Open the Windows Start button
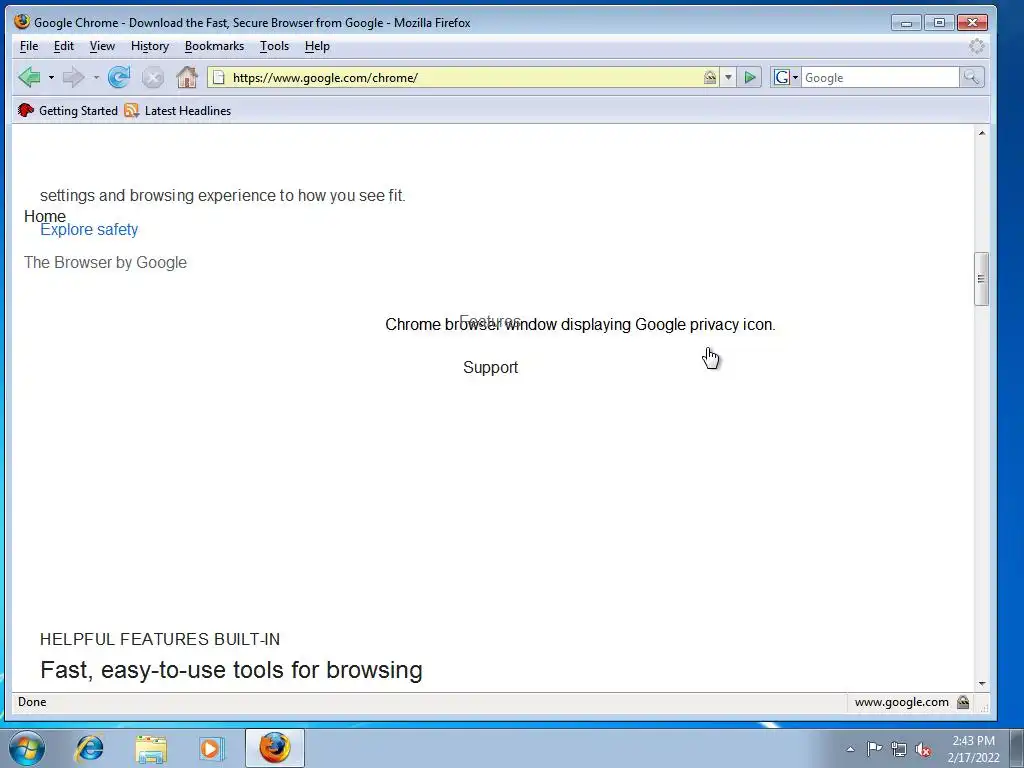Image resolution: width=1024 pixels, height=768 pixels. pyautogui.click(x=27, y=748)
